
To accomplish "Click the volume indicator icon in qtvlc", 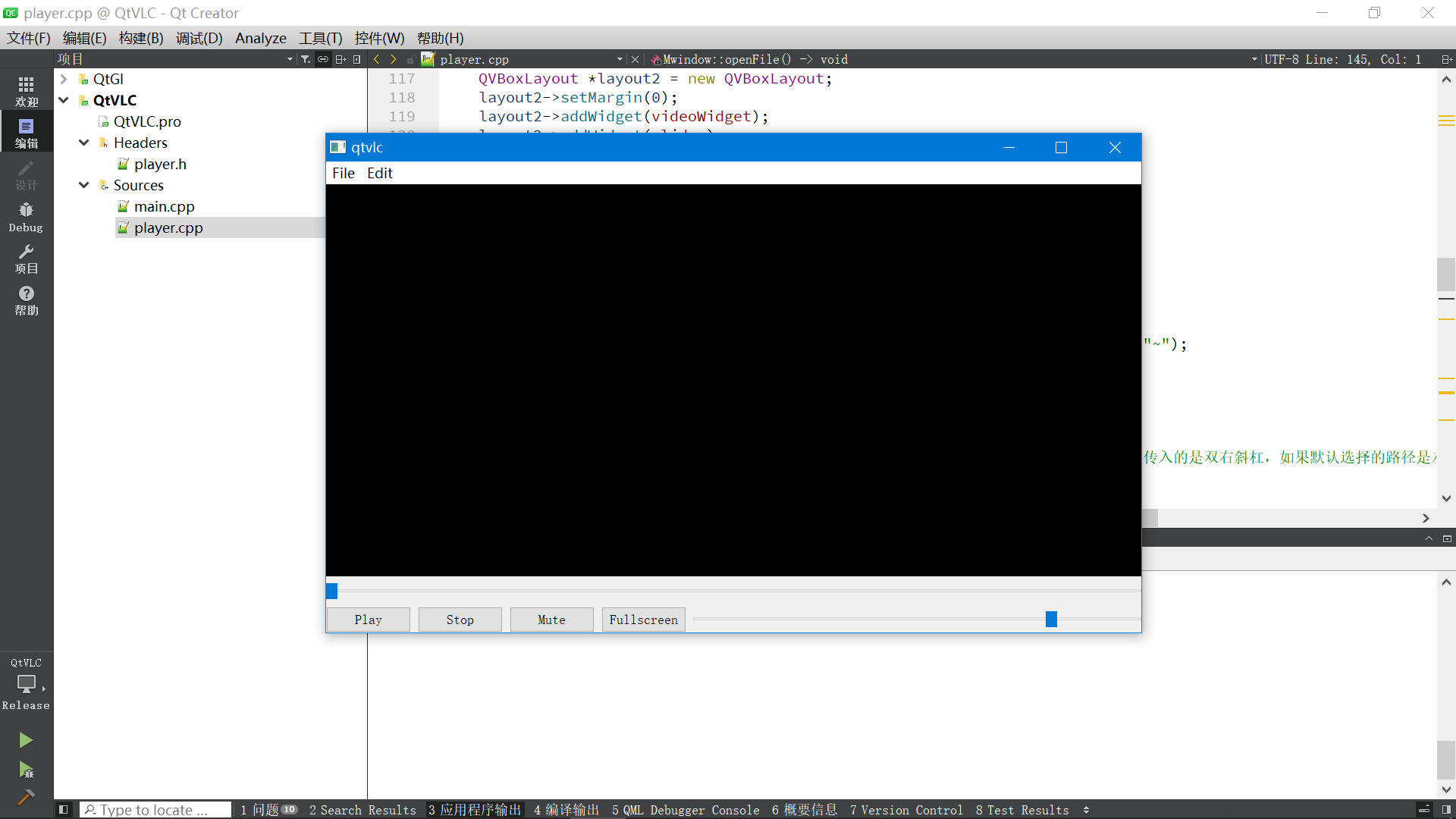I will (x=1050, y=619).
